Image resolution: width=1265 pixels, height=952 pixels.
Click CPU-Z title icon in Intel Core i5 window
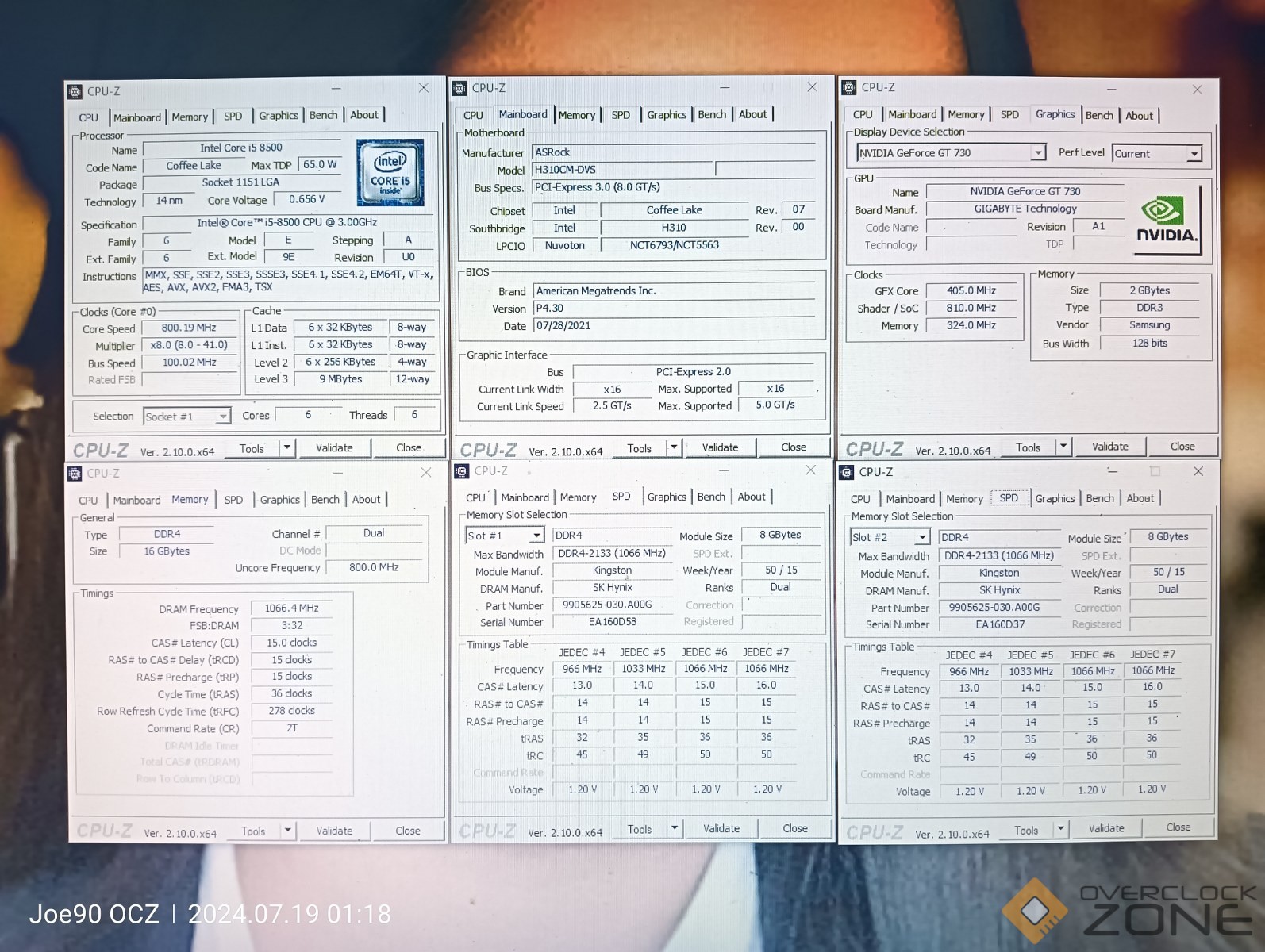(x=75, y=91)
